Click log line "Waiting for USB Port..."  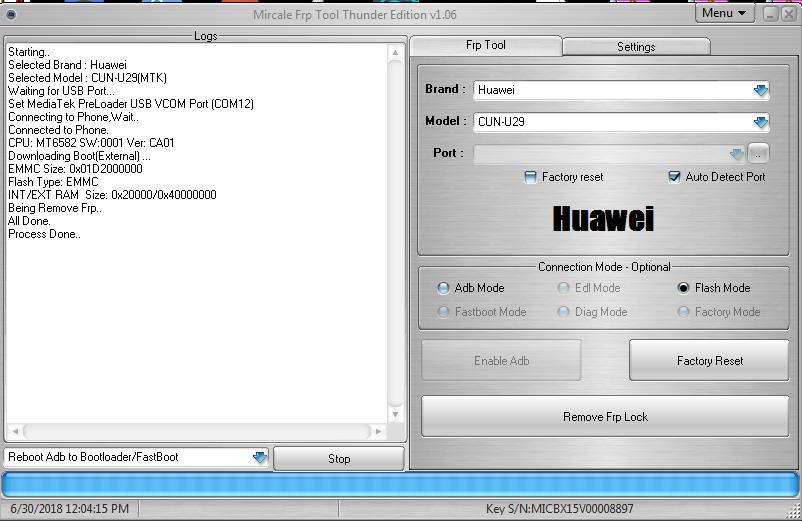(x=61, y=92)
